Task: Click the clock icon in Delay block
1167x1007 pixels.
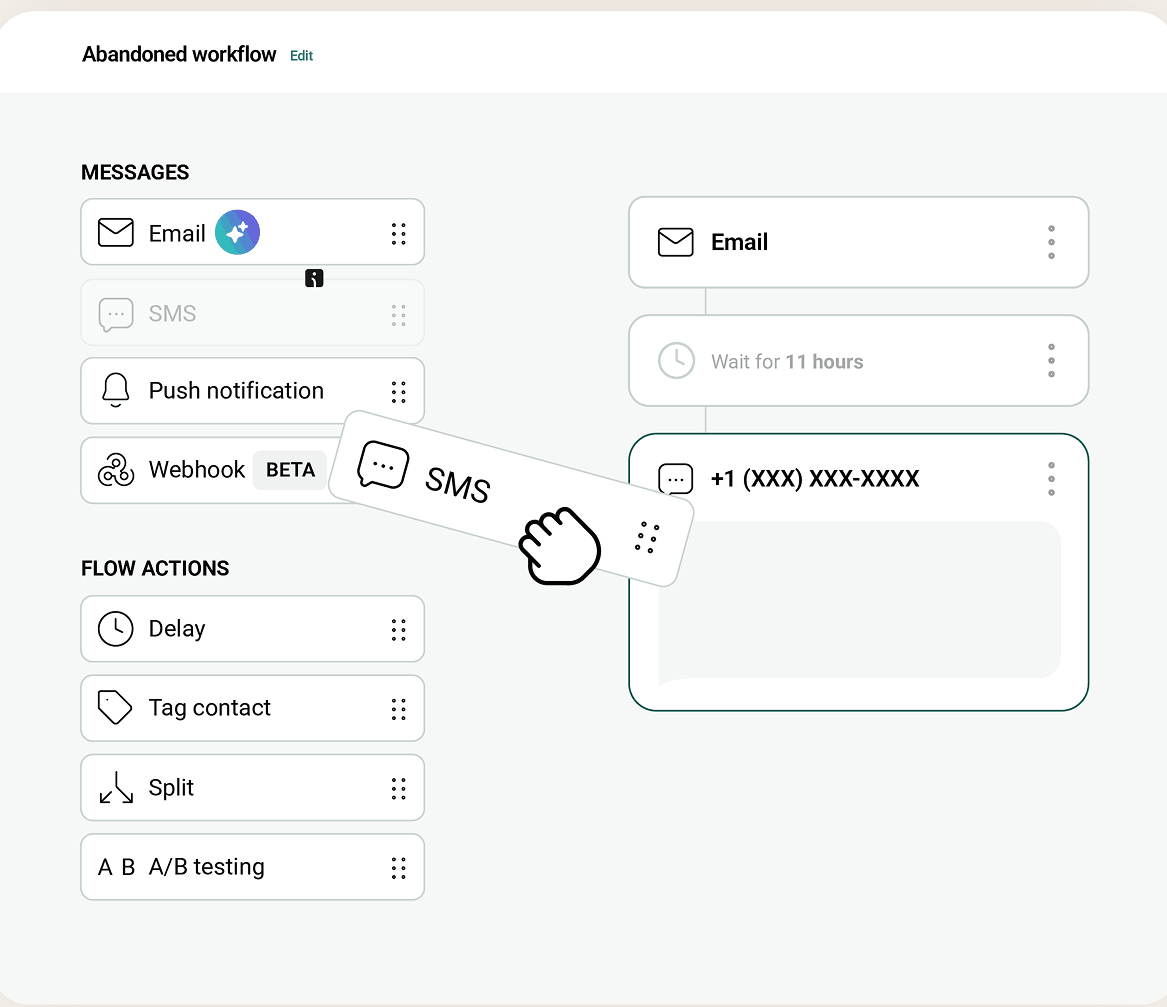Action: pos(115,629)
